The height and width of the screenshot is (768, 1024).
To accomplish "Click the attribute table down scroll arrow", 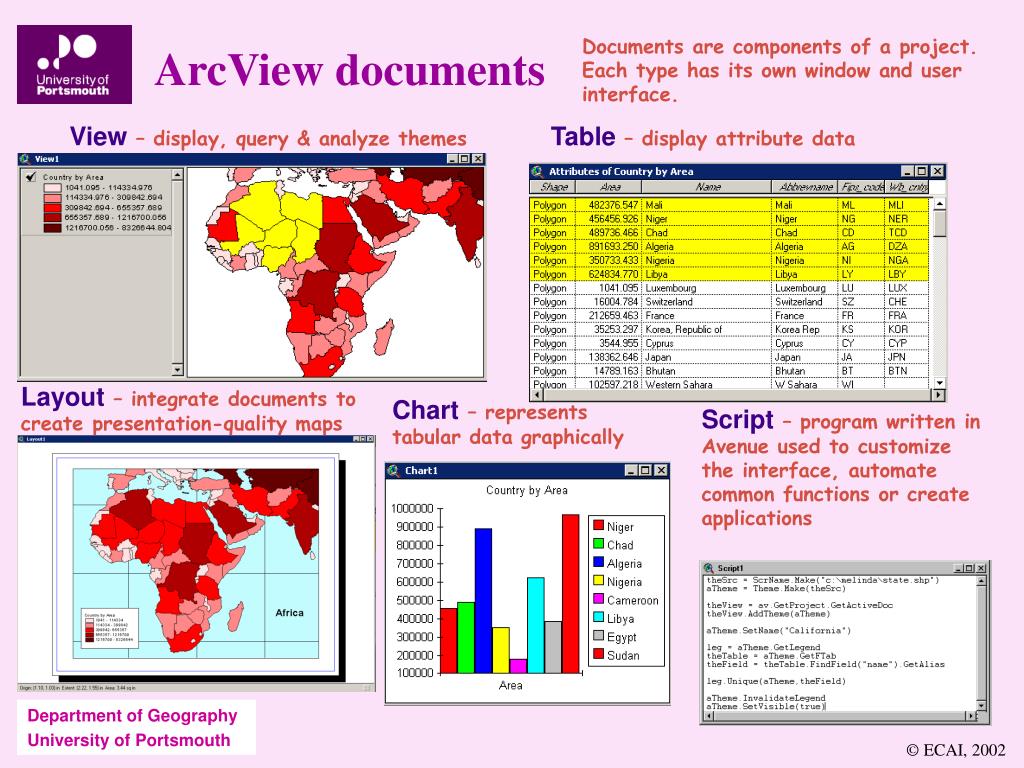I will click(940, 383).
